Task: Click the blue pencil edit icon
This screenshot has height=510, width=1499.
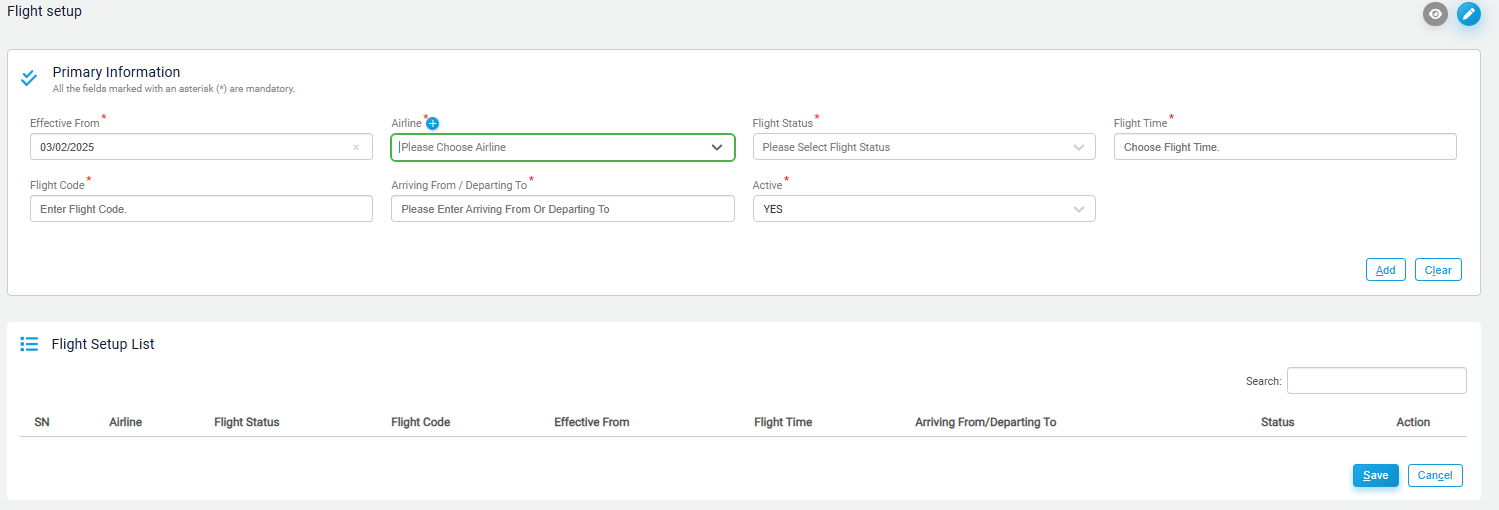Action: [x=1469, y=14]
